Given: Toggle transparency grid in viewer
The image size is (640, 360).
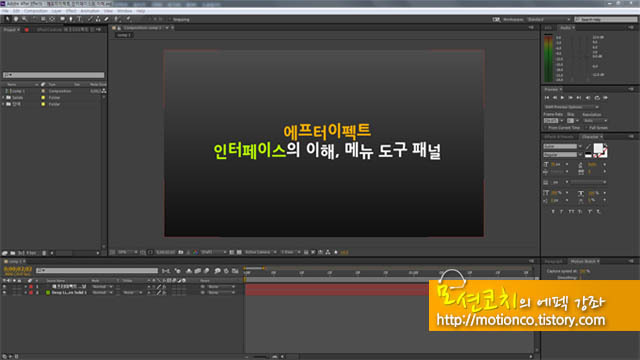Looking at the screenshot, I should coord(239,252).
